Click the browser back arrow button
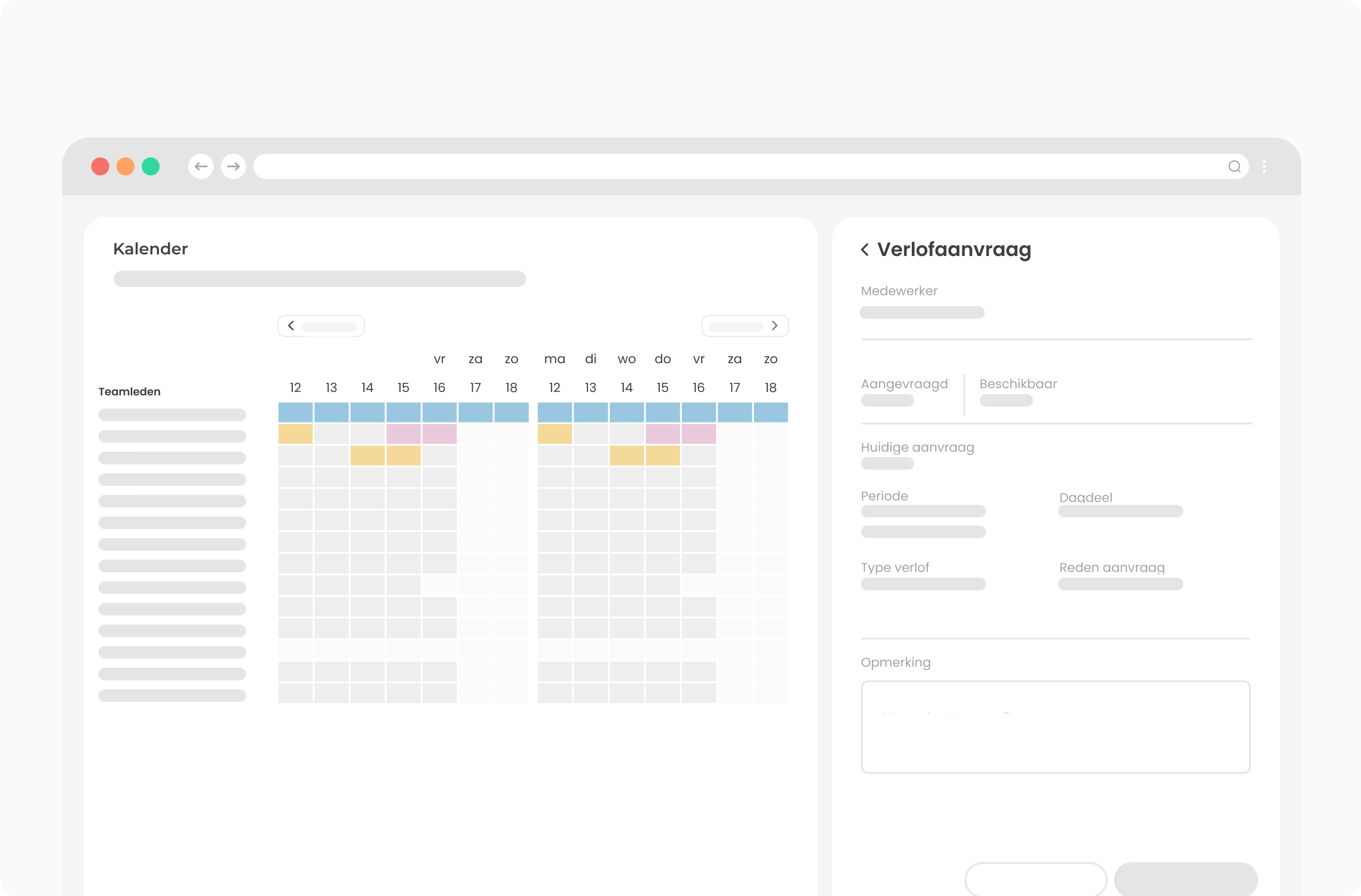1361x896 pixels. (x=201, y=166)
